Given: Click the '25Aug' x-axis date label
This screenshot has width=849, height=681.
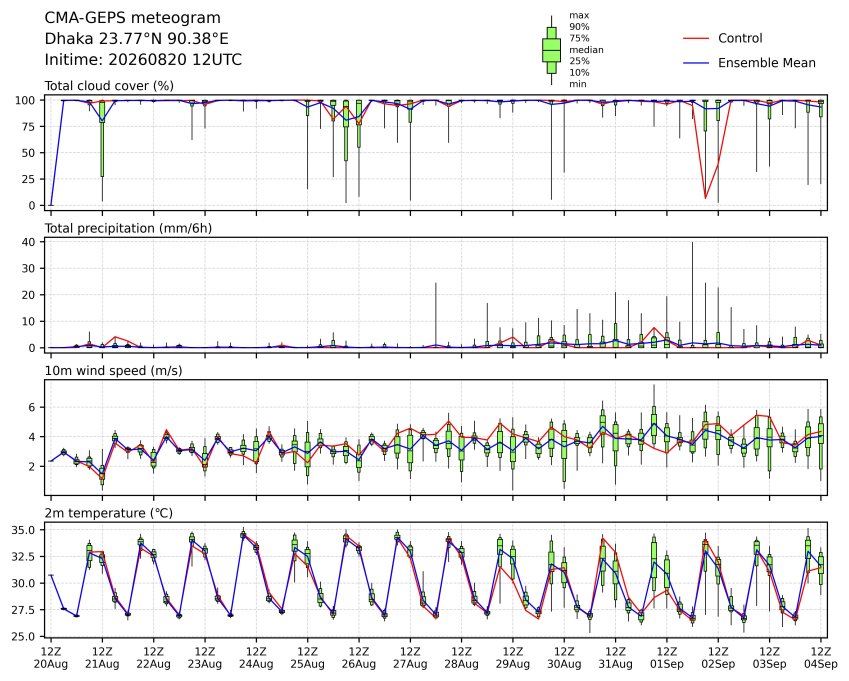Looking at the screenshot, I should click(x=308, y=664).
